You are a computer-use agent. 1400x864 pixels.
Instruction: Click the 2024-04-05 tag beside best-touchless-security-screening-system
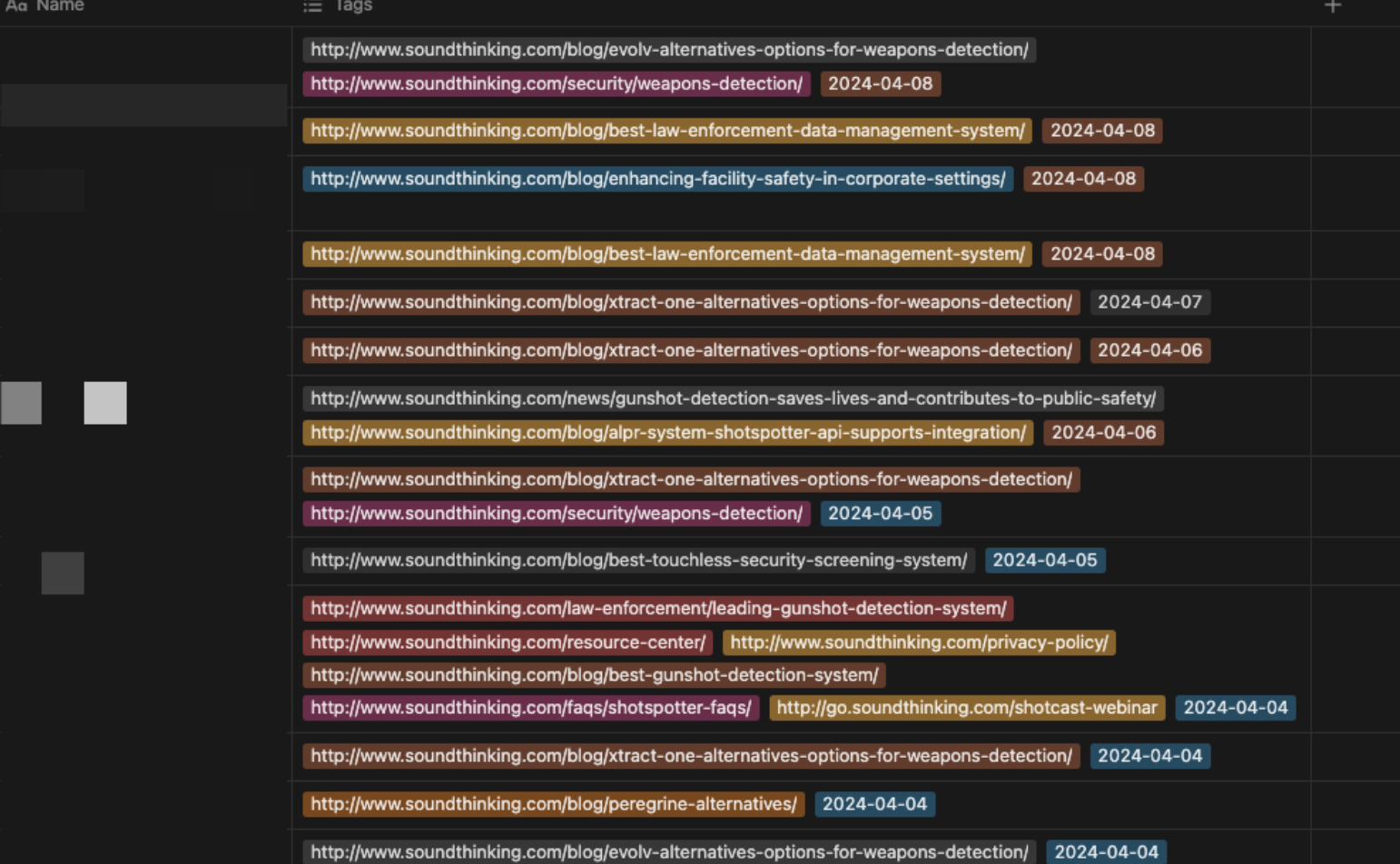tap(1045, 560)
